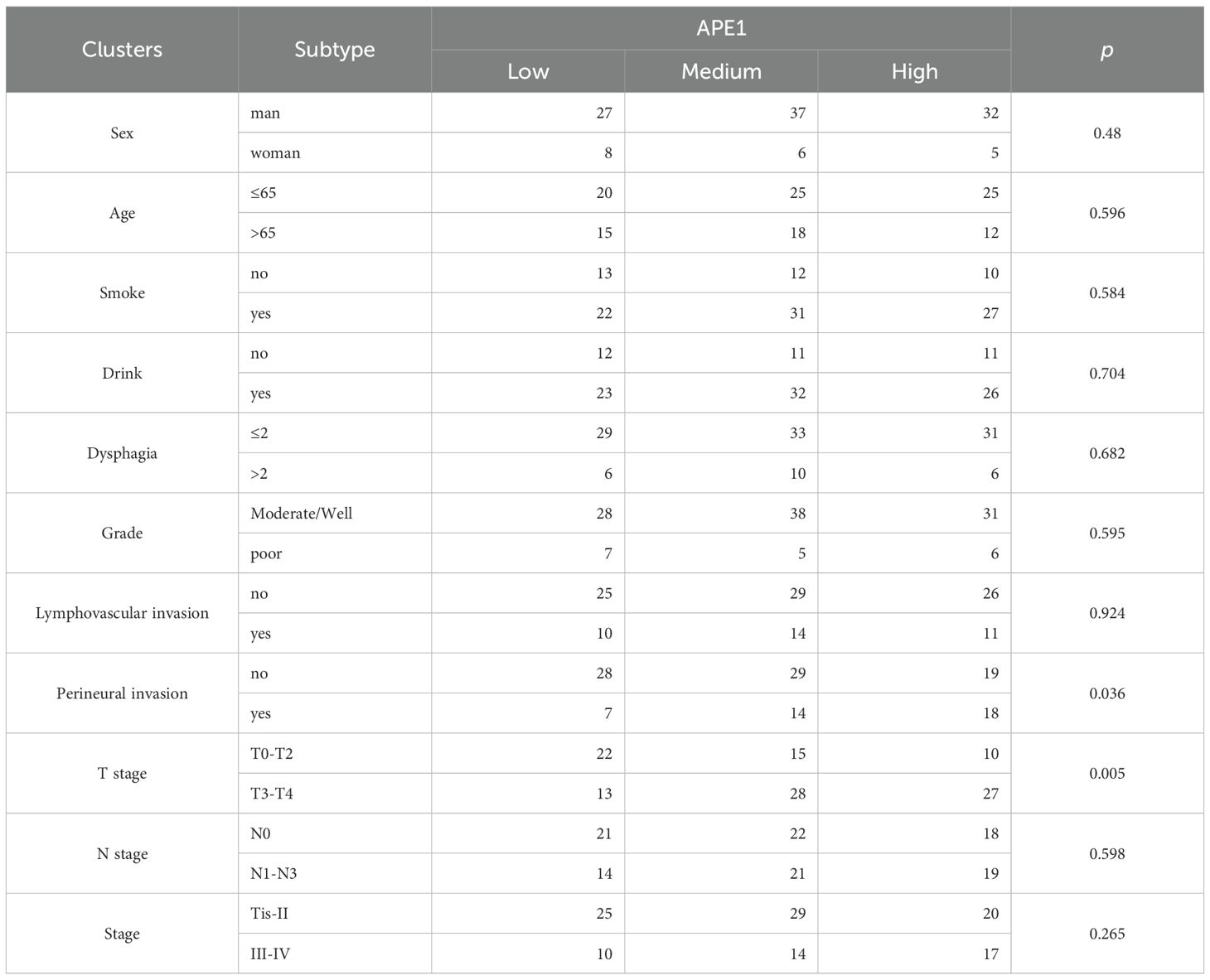Click the Medium column header
1210x980 pixels.
coord(721,71)
